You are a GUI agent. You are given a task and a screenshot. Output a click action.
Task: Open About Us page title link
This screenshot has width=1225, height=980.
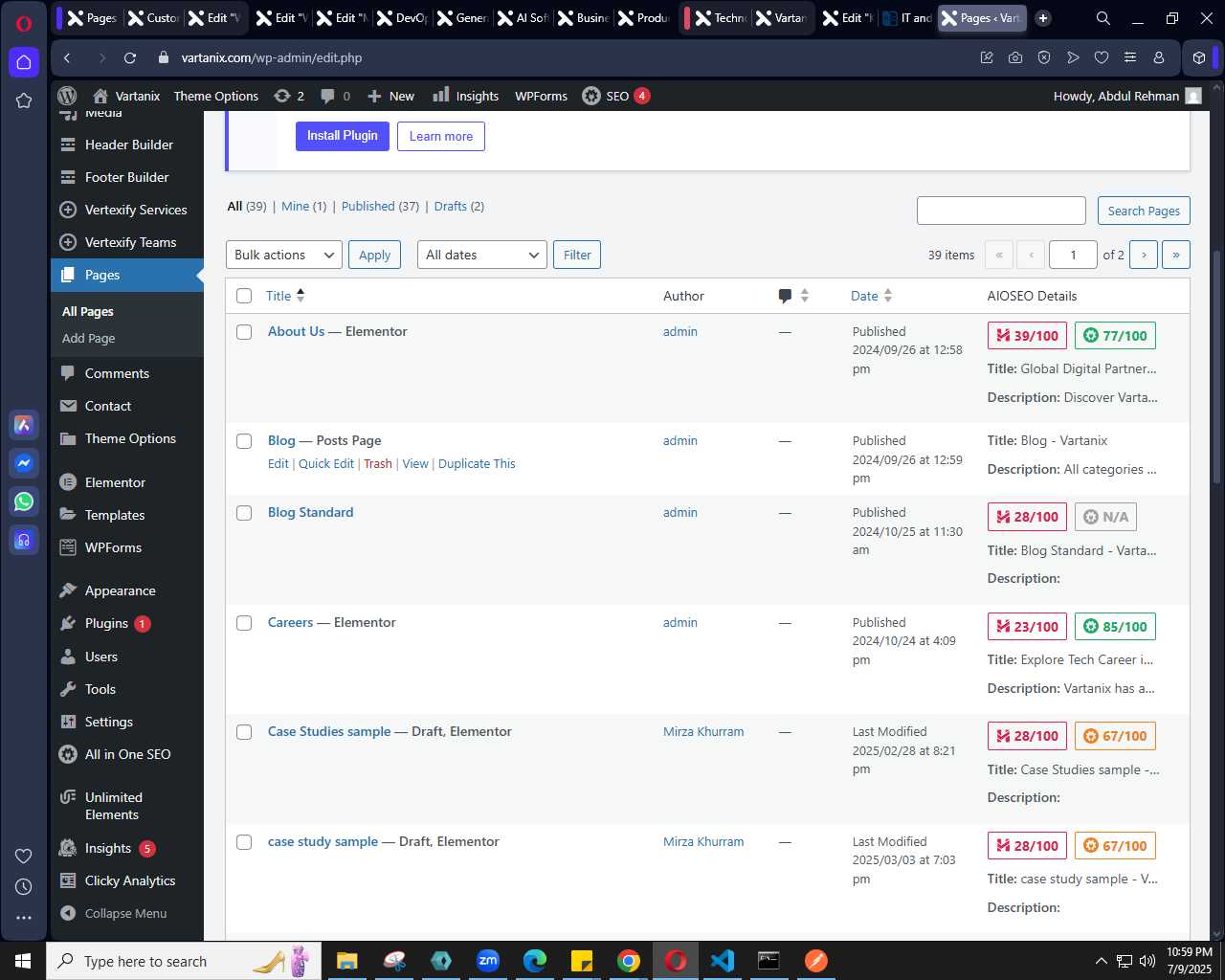pyautogui.click(x=296, y=331)
